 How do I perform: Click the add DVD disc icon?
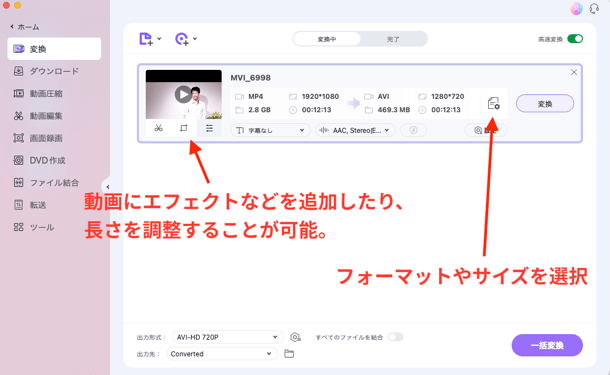(x=182, y=39)
